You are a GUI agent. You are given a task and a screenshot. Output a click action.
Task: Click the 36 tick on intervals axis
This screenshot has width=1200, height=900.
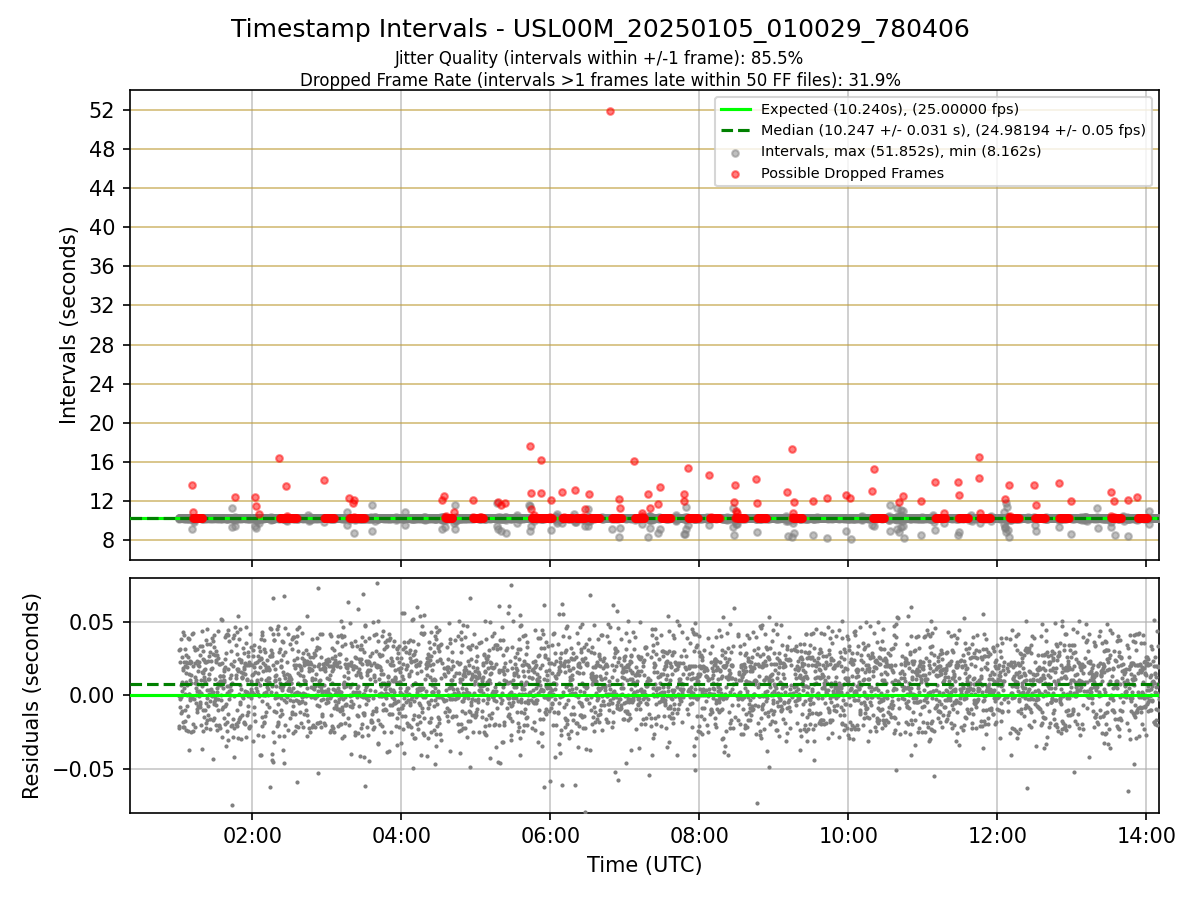click(x=104, y=267)
